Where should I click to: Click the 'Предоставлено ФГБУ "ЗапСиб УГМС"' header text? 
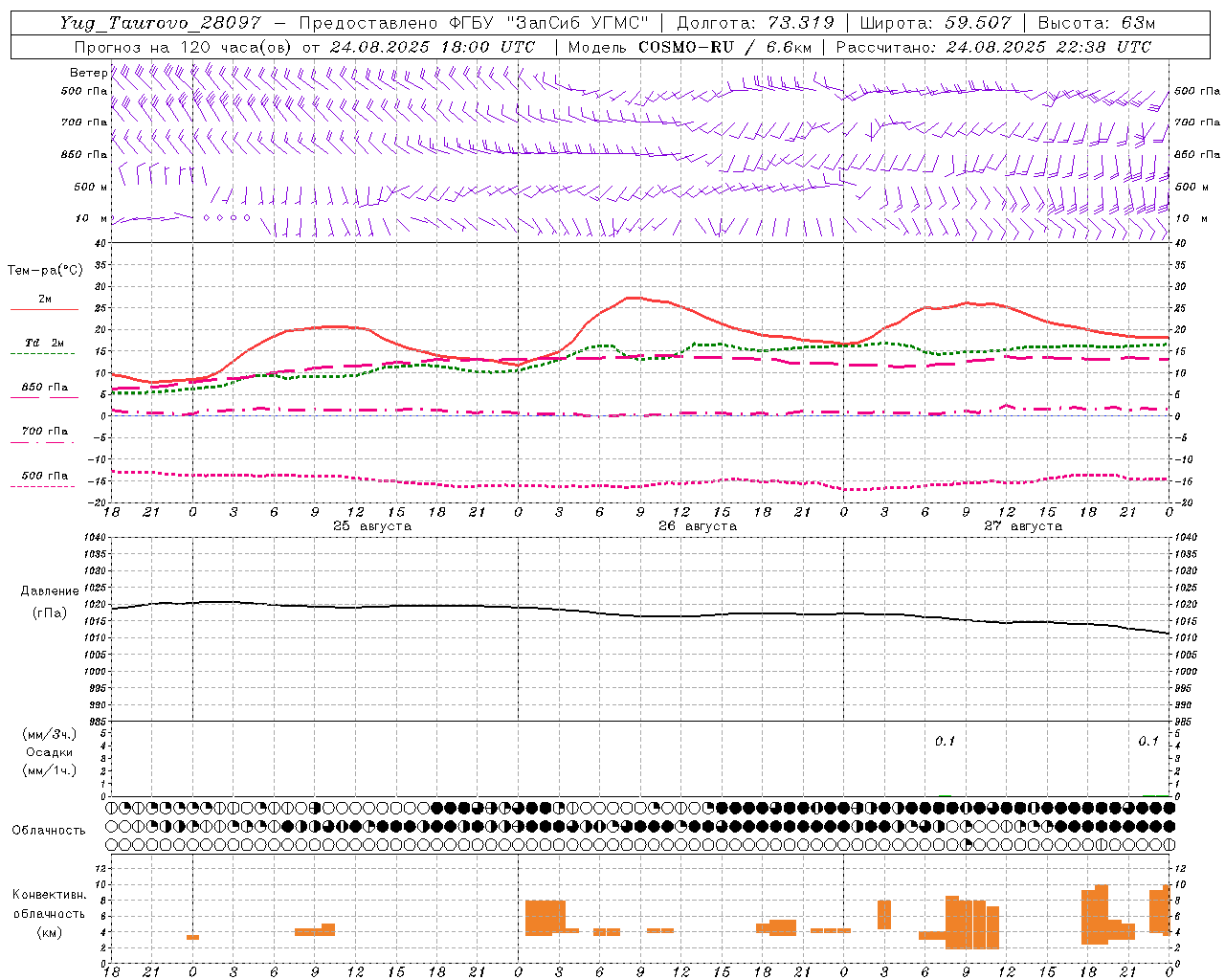coord(474,23)
